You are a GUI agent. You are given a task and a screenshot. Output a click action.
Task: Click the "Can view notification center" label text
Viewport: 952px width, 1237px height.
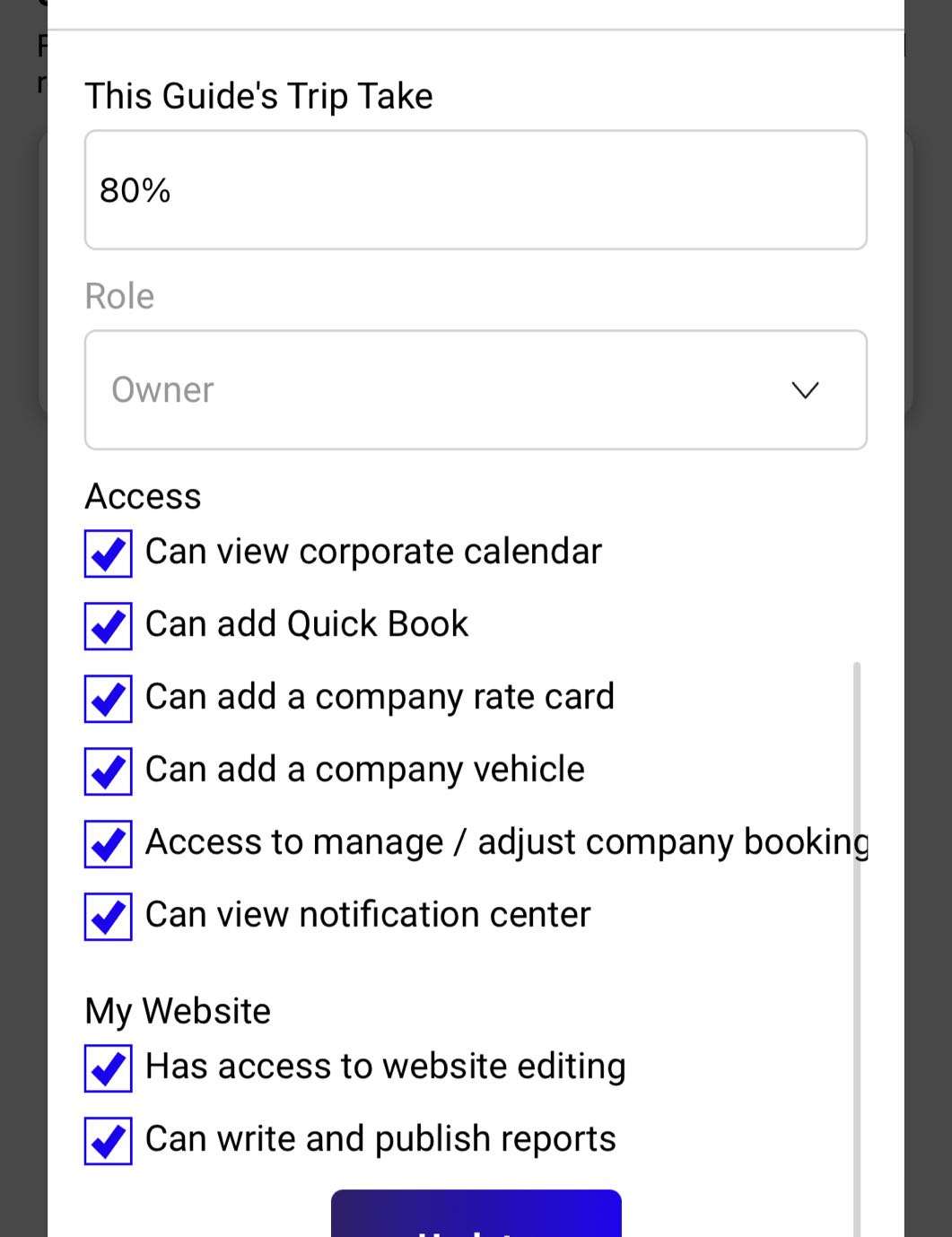pos(368,915)
